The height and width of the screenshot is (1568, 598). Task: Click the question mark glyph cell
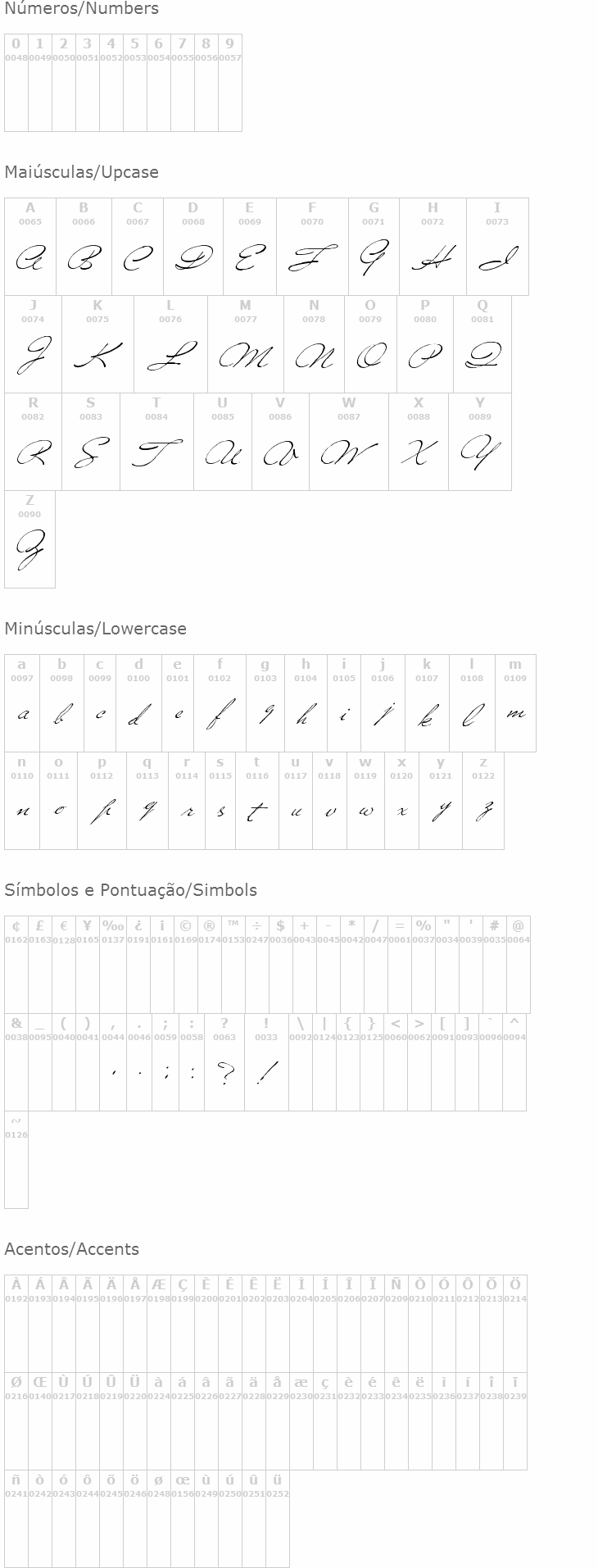tap(224, 1062)
